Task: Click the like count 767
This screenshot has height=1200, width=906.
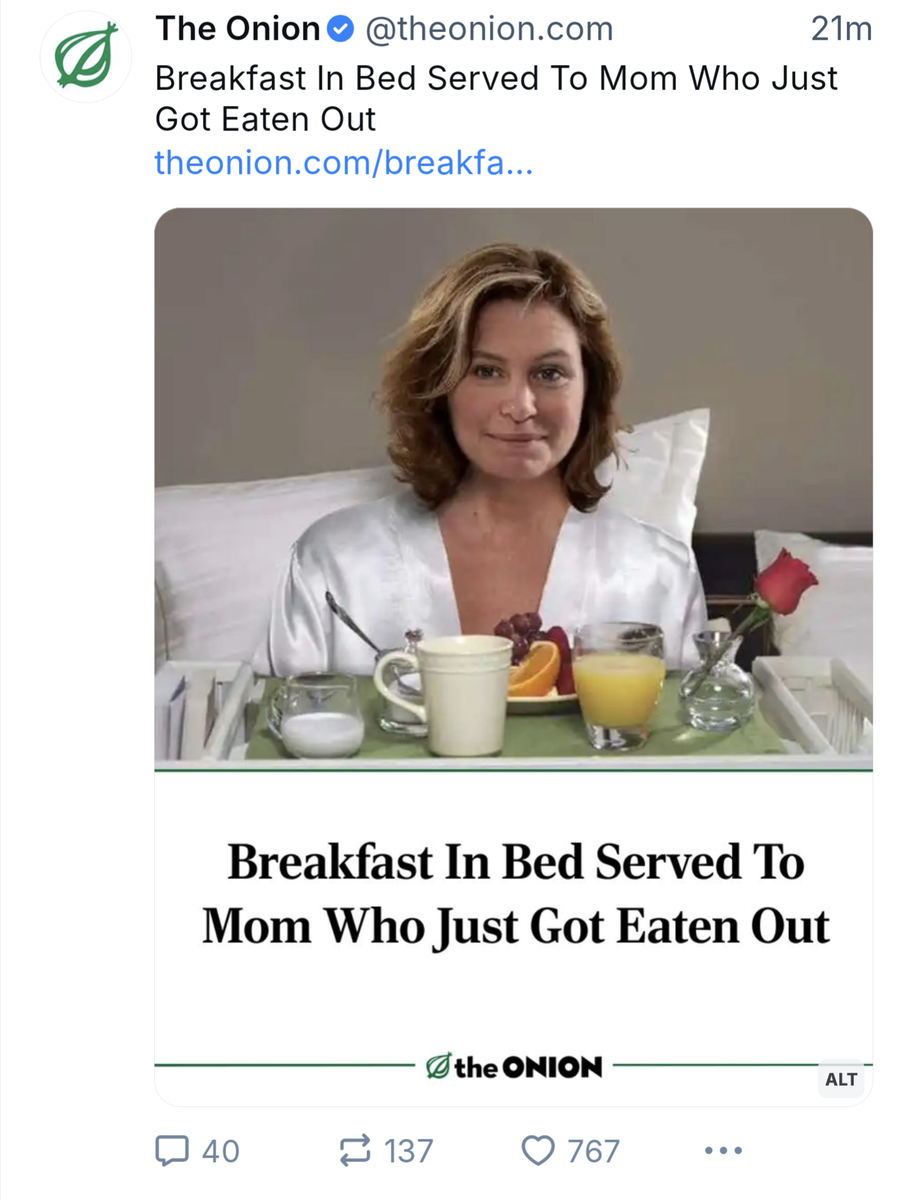Action: point(593,1151)
